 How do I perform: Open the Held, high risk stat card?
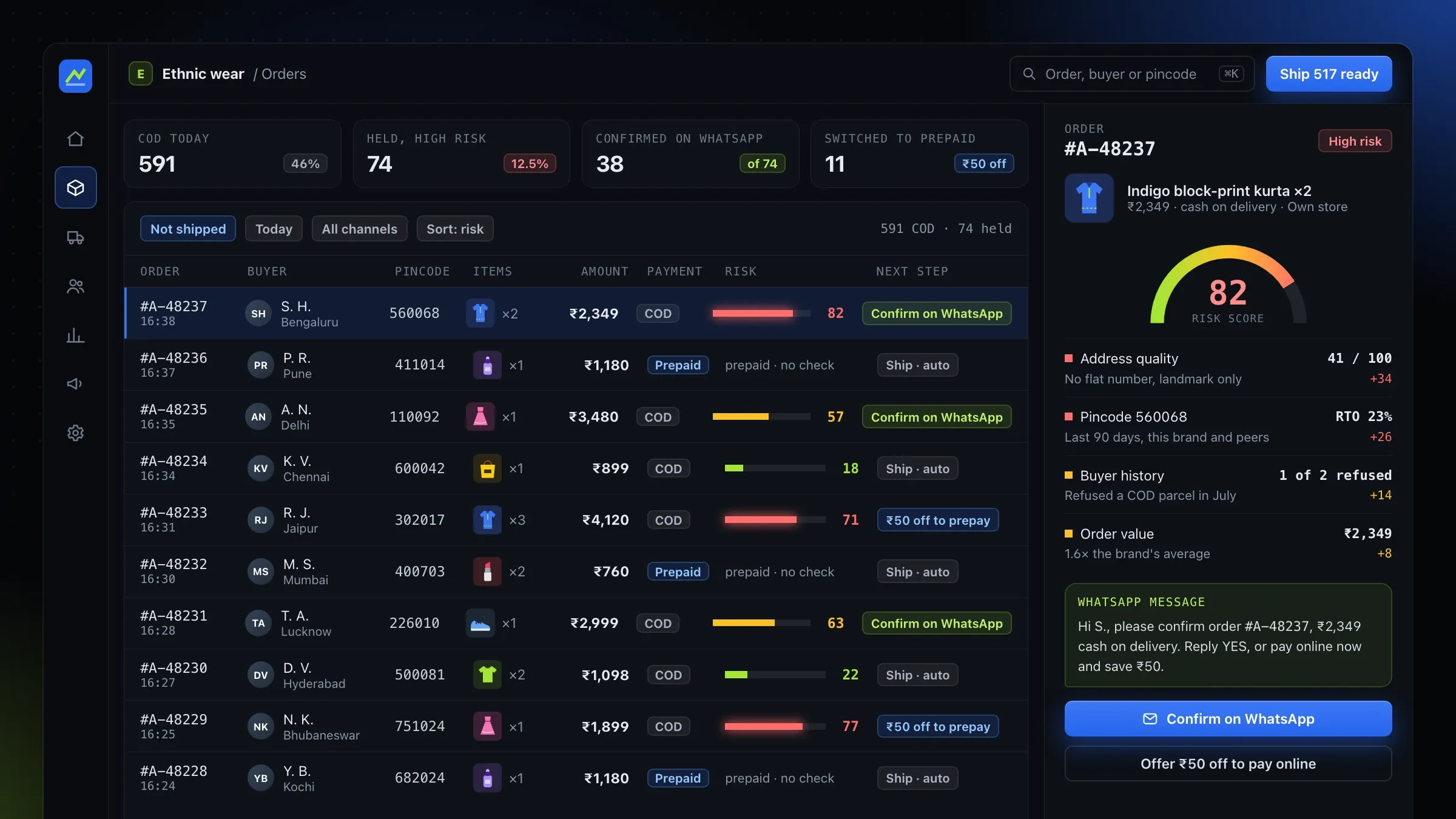click(x=461, y=153)
